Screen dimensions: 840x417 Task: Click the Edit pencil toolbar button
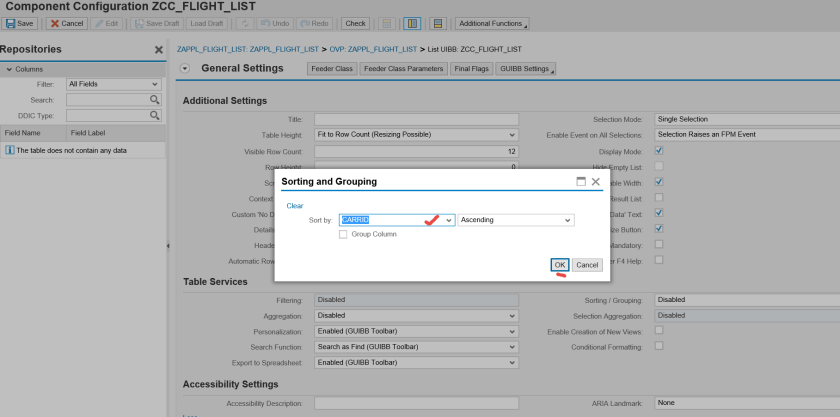point(107,24)
